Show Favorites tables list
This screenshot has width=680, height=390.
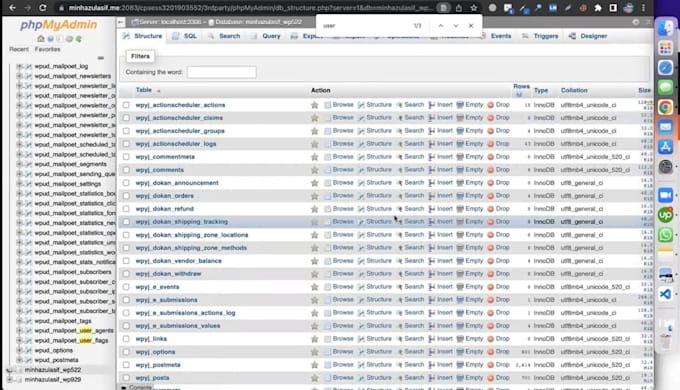(47, 49)
